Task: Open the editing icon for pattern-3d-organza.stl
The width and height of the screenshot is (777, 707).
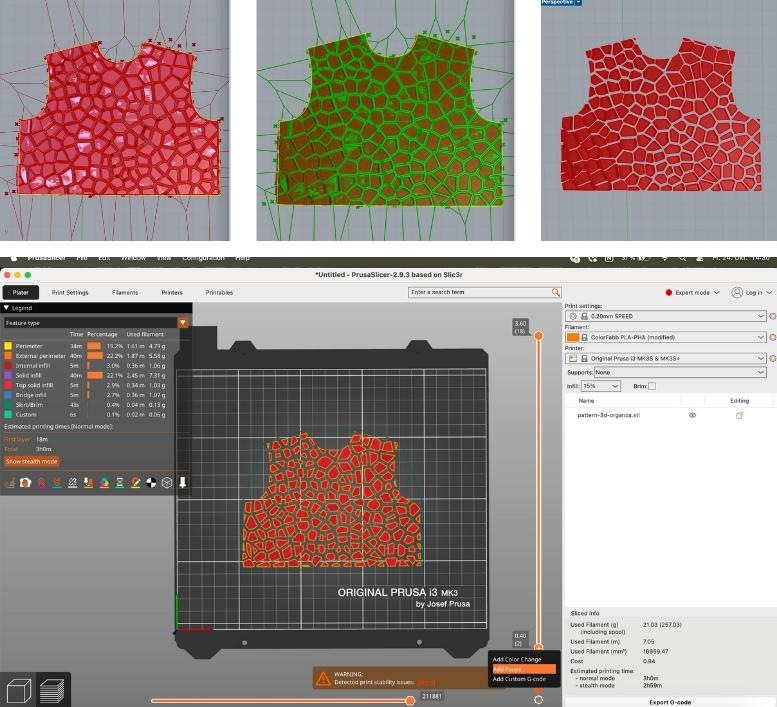Action: (739, 415)
